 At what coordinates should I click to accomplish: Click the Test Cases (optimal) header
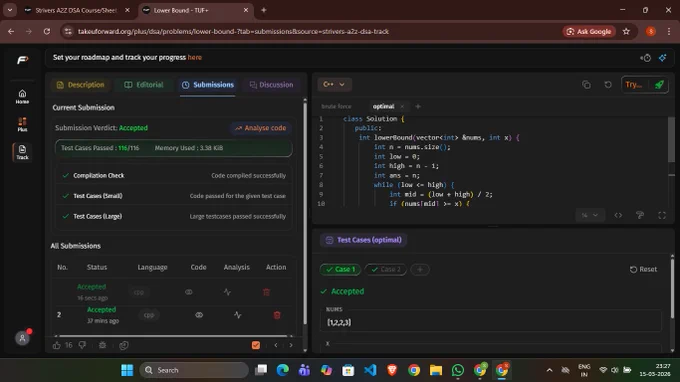click(x=363, y=240)
